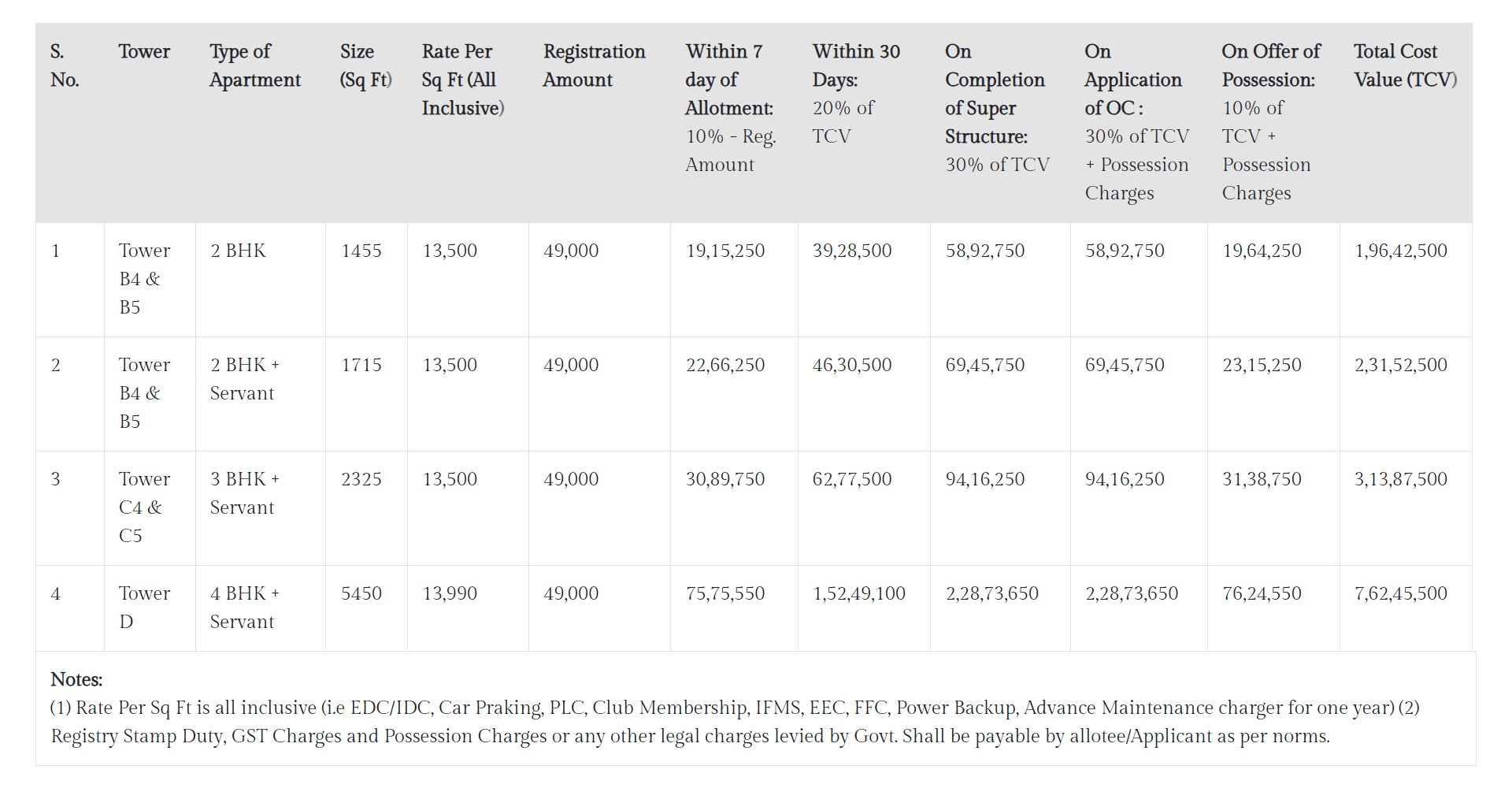Viewport: 1512px width, 788px height.
Task: Select total cost 7,62,45,500
Action: 1400,593
